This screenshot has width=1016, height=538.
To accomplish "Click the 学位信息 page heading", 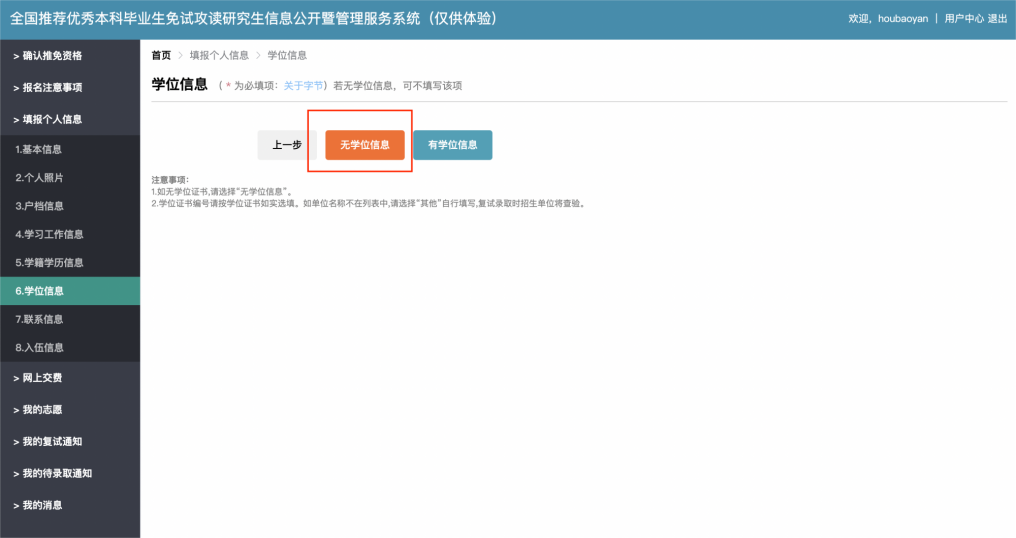I will 179,84.
